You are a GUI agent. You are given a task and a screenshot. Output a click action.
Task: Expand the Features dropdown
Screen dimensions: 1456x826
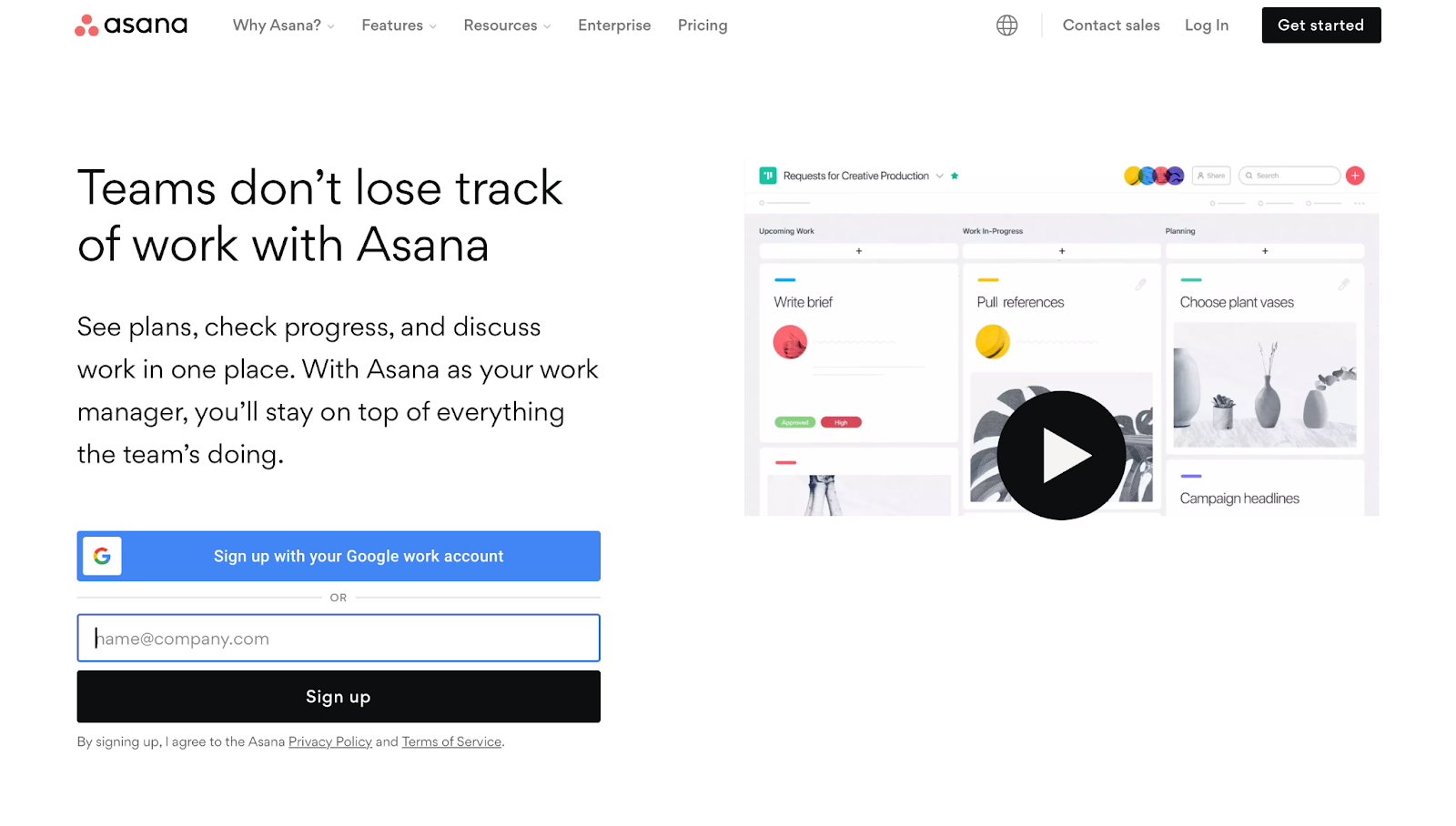[x=399, y=25]
